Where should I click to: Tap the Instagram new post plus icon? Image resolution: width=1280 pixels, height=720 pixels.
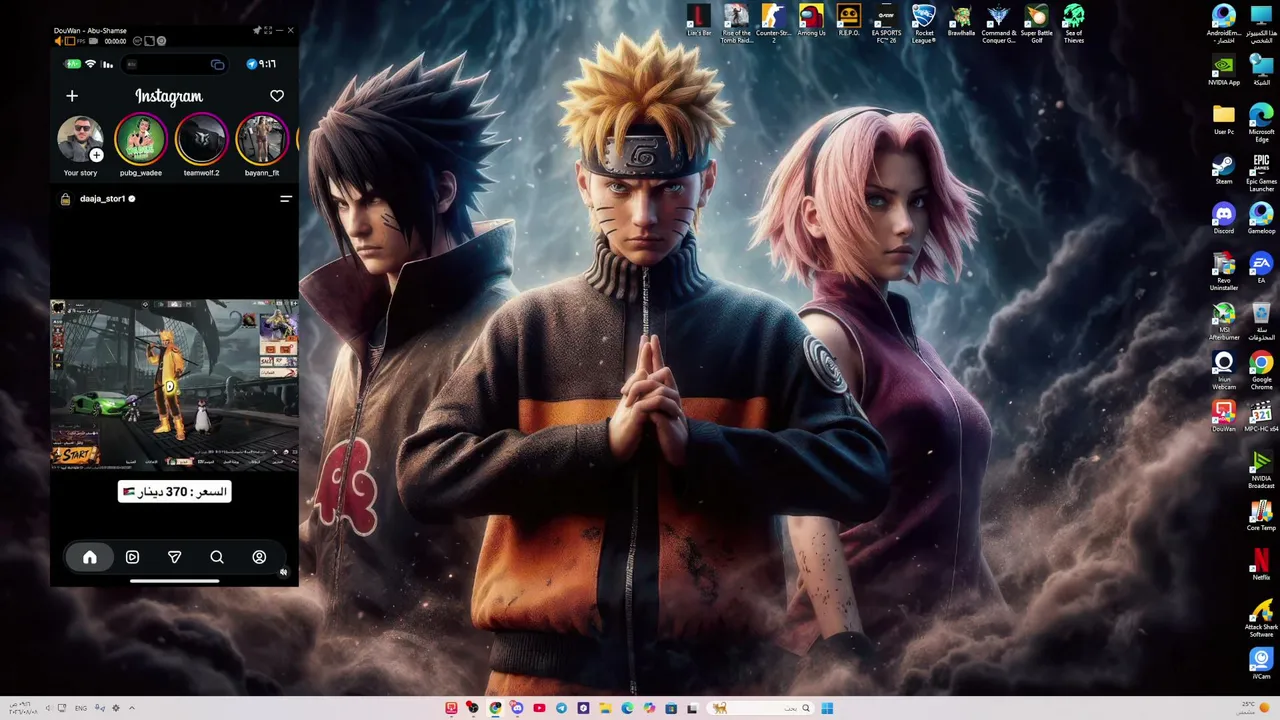[x=72, y=96]
